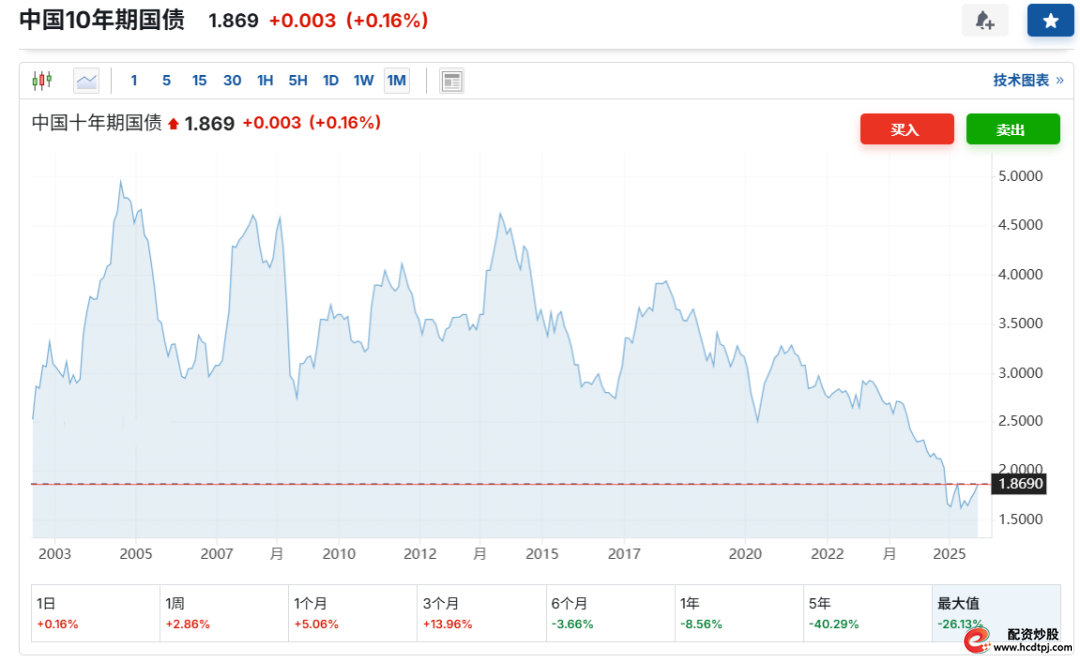Image resolution: width=1080 pixels, height=662 pixels.
Task: Select the 1-minute interval
Action: pyautogui.click(x=134, y=80)
